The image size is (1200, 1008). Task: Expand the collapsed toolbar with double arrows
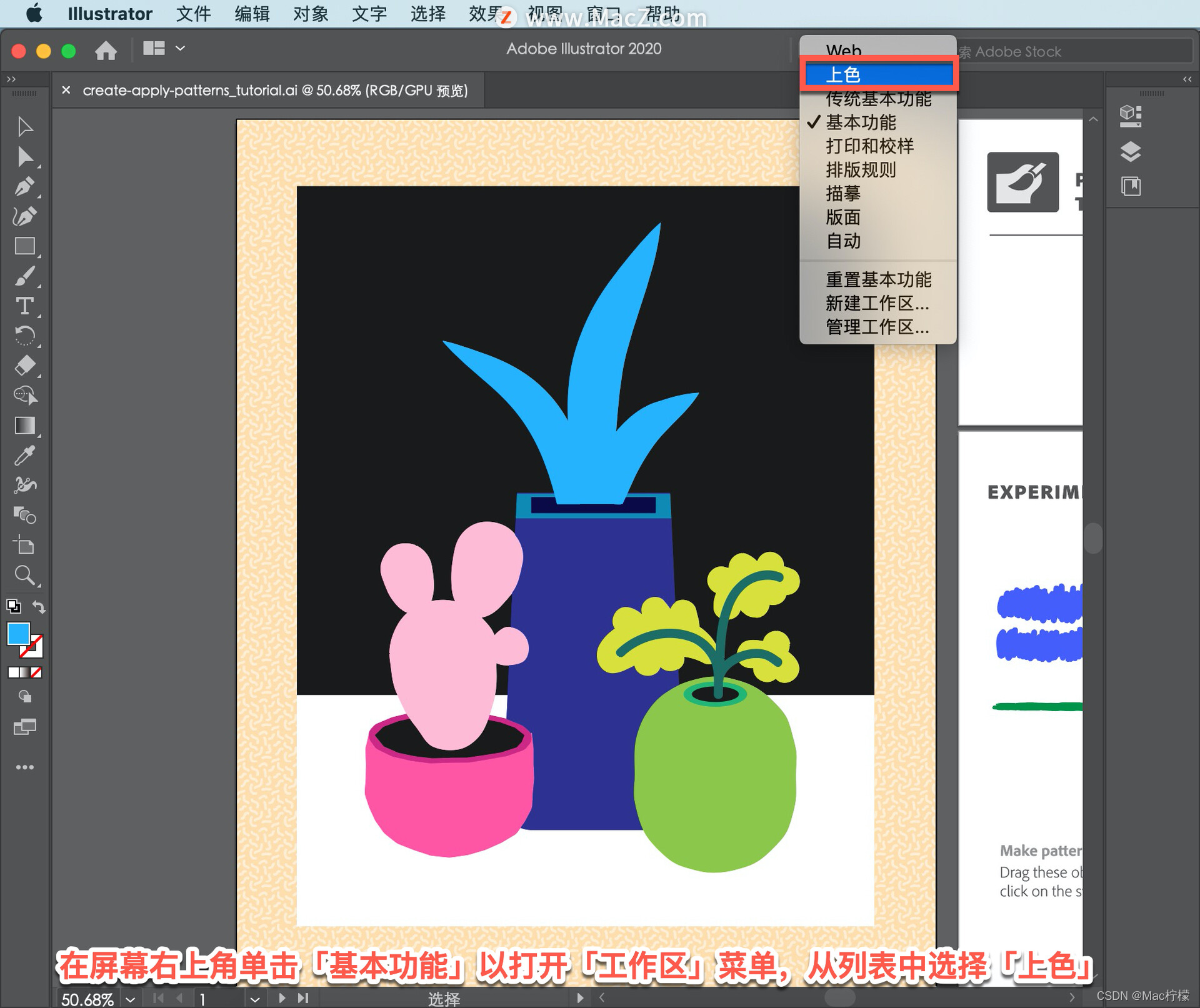coord(11,79)
